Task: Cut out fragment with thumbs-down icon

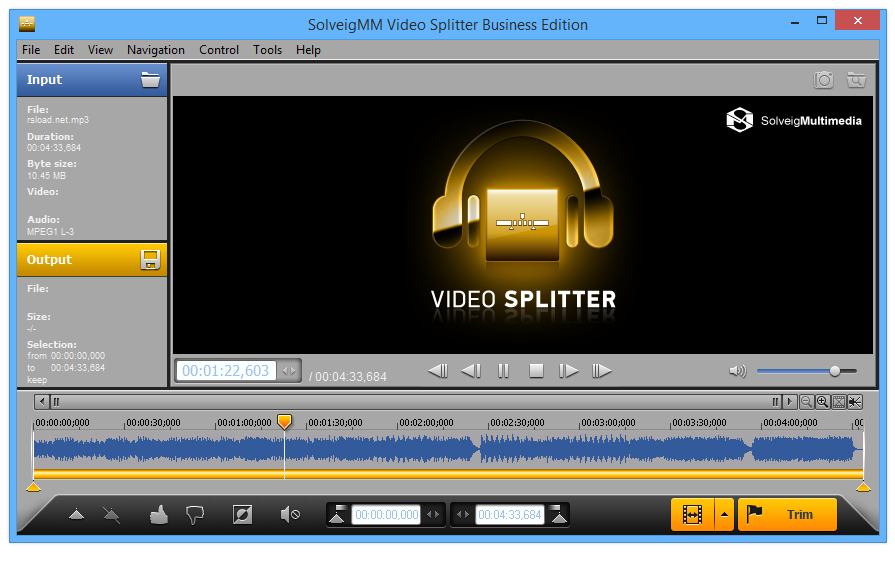Action: pos(195,515)
